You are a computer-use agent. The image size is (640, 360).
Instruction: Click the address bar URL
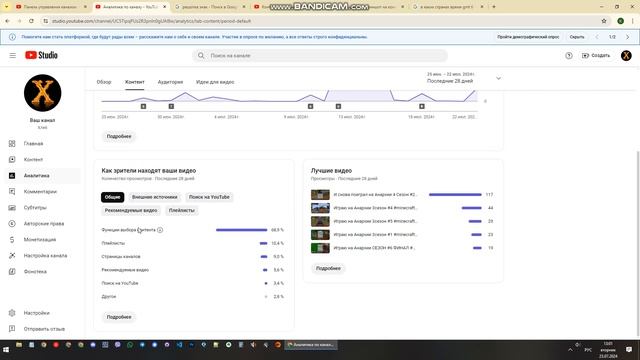(151, 21)
